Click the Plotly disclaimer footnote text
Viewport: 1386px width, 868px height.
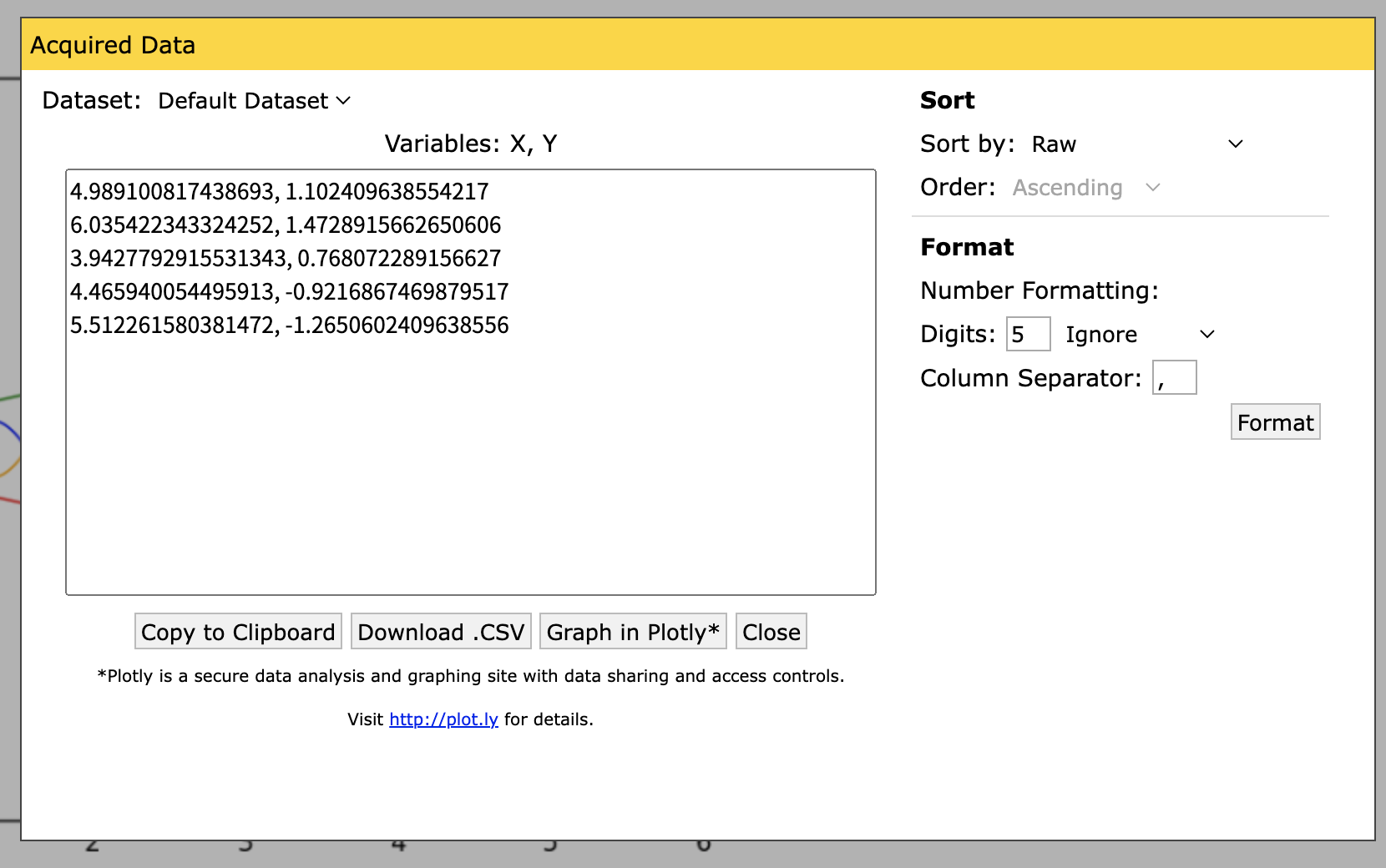point(471,676)
